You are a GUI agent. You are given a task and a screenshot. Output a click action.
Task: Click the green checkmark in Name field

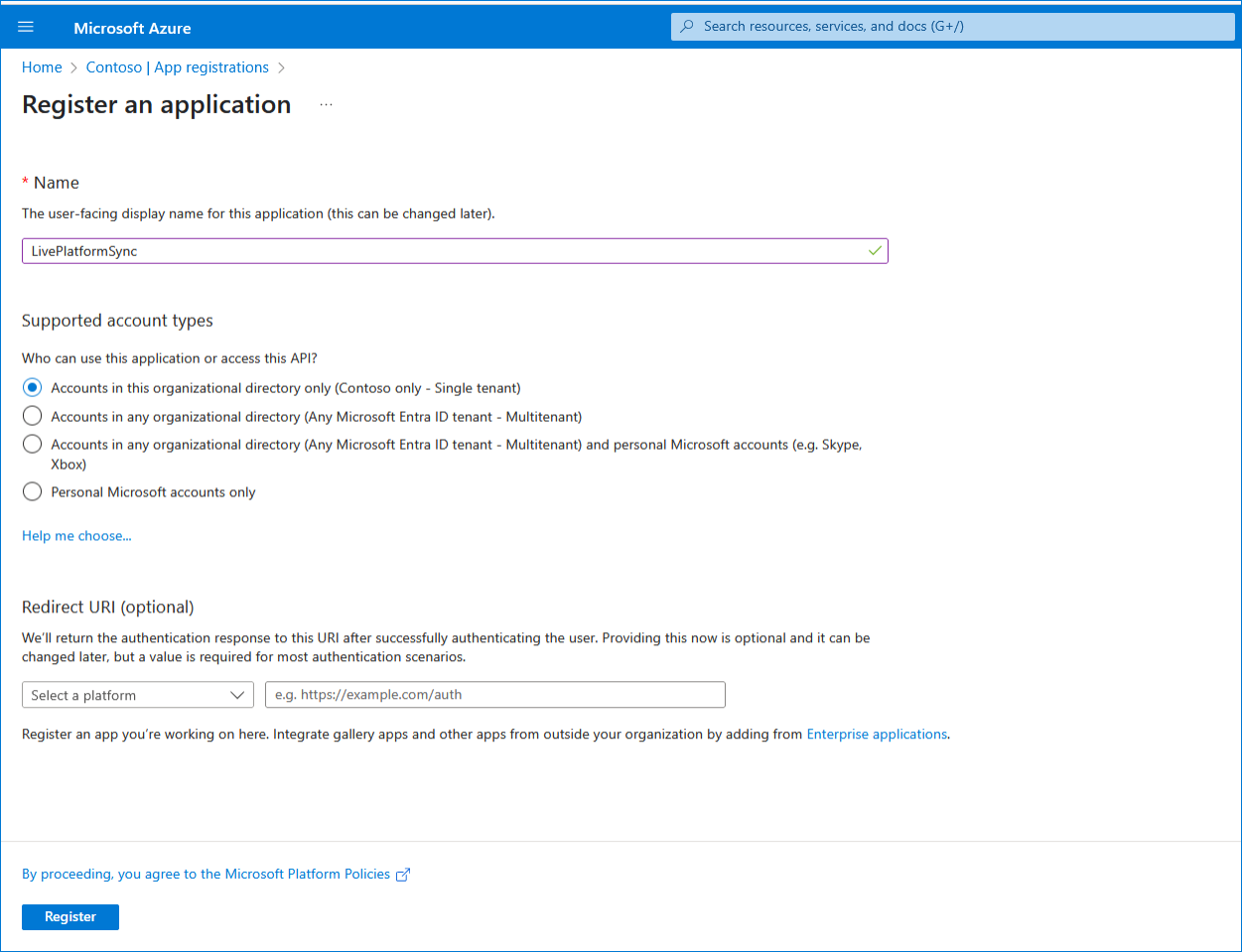click(874, 251)
